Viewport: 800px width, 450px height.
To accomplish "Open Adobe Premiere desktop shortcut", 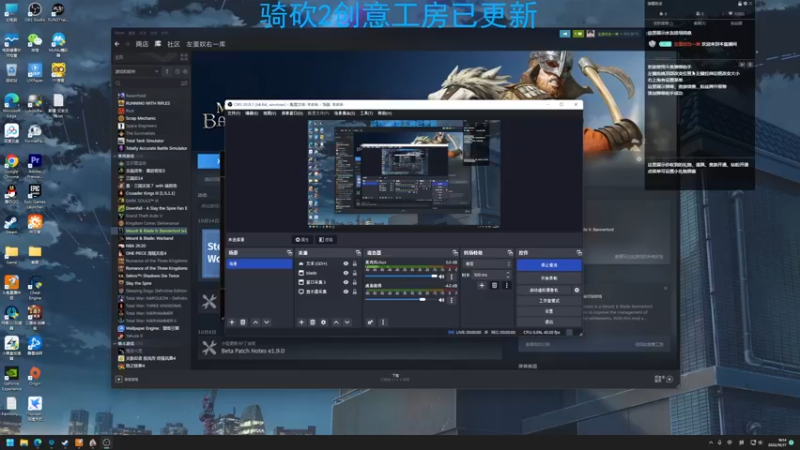I will [x=35, y=166].
